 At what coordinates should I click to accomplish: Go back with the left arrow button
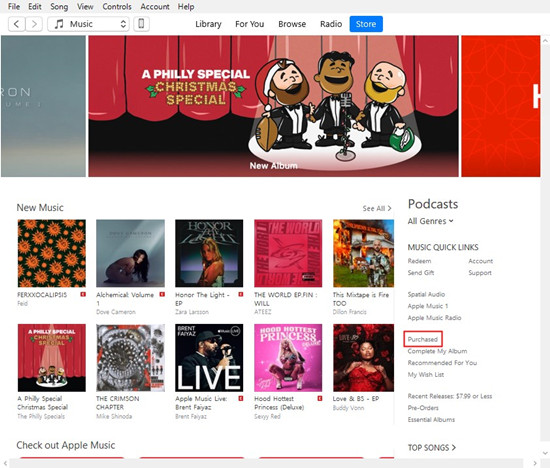[16, 24]
